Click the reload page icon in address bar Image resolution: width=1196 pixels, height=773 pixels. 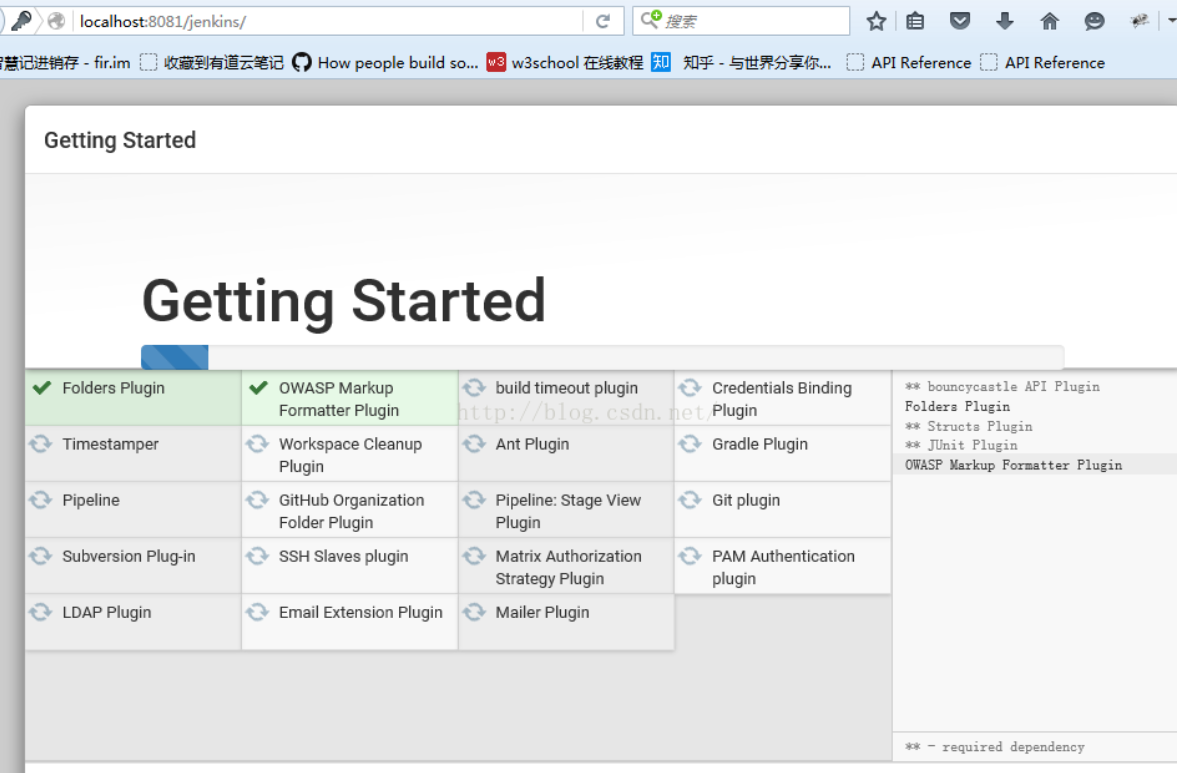click(603, 21)
